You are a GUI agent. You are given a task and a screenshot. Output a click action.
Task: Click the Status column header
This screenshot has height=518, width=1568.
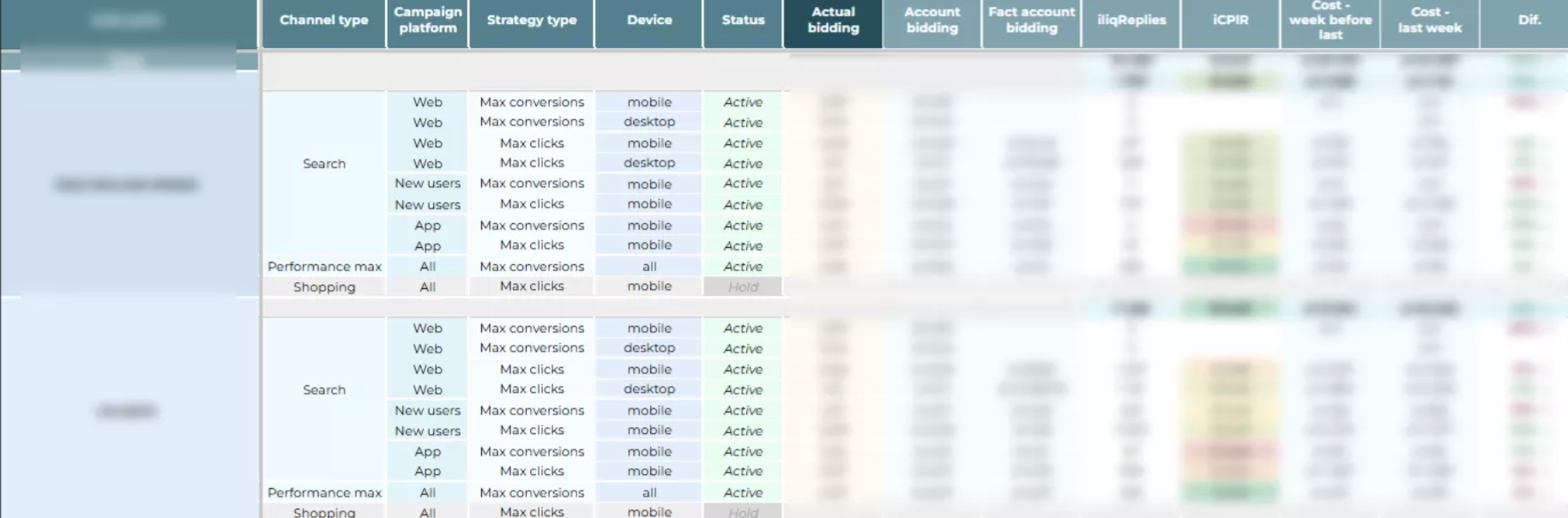click(x=743, y=21)
